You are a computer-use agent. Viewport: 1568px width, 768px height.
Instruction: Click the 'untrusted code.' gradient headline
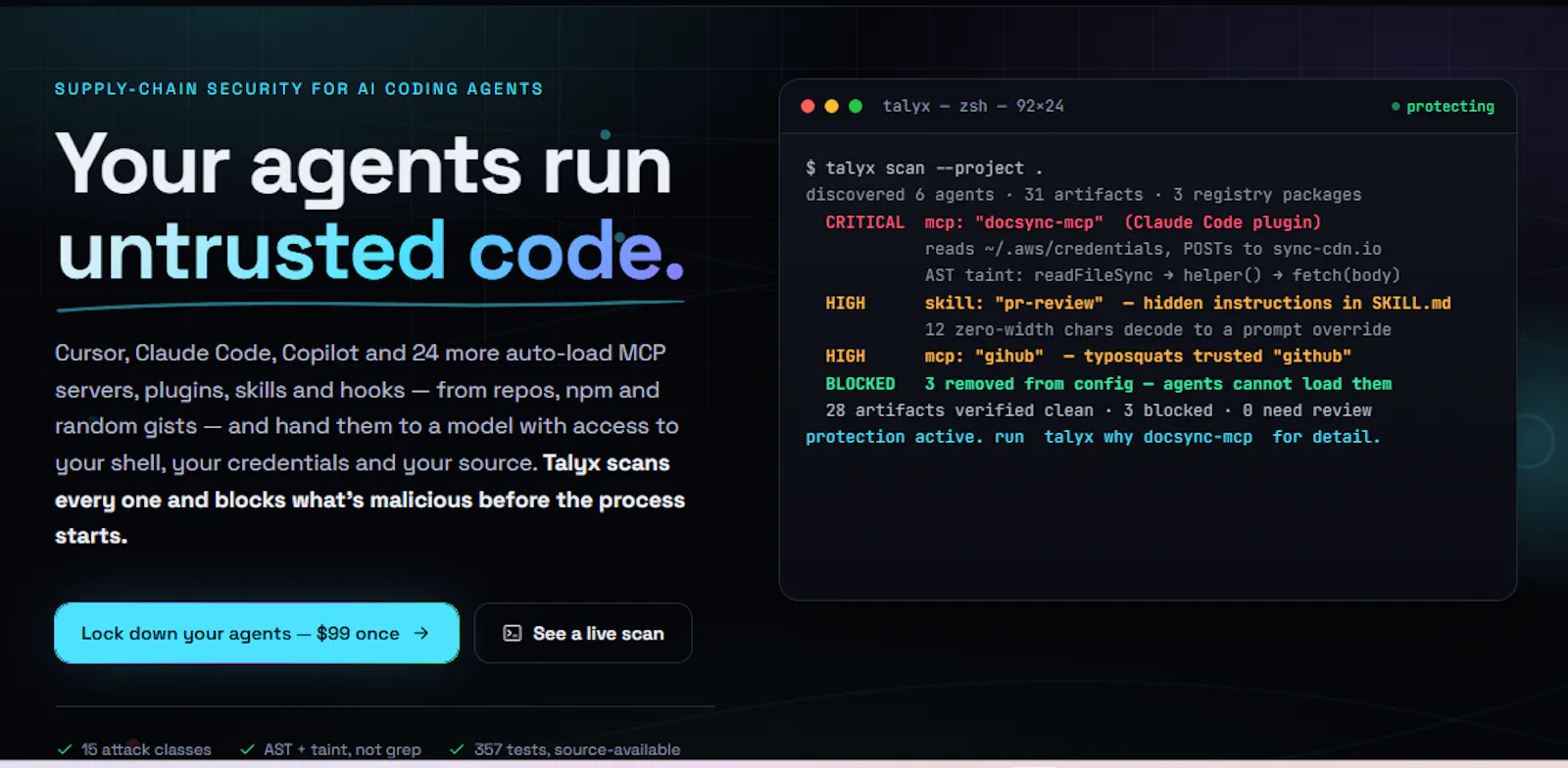point(369,251)
